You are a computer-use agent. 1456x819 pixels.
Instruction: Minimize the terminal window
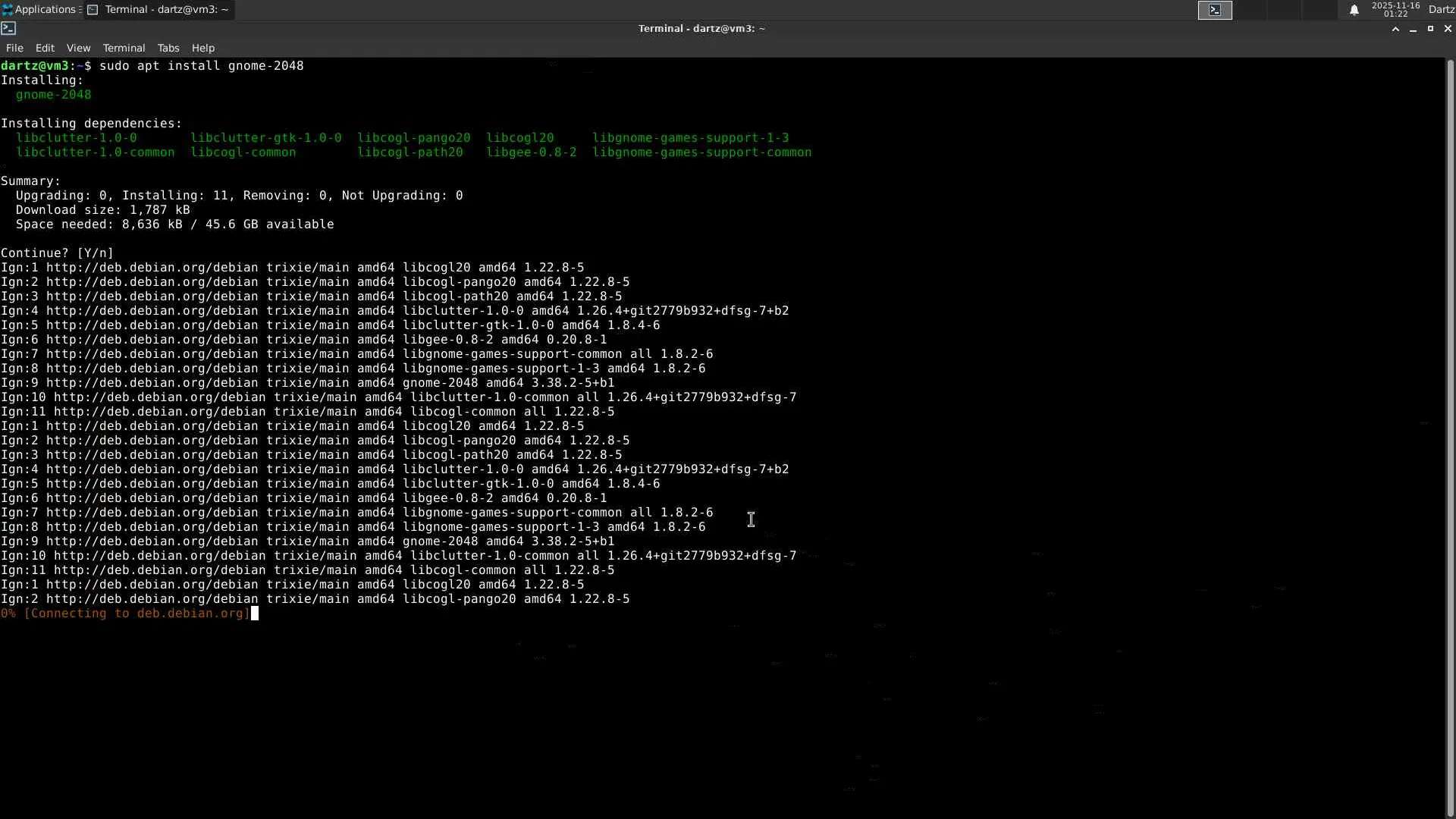pyautogui.click(x=1413, y=29)
